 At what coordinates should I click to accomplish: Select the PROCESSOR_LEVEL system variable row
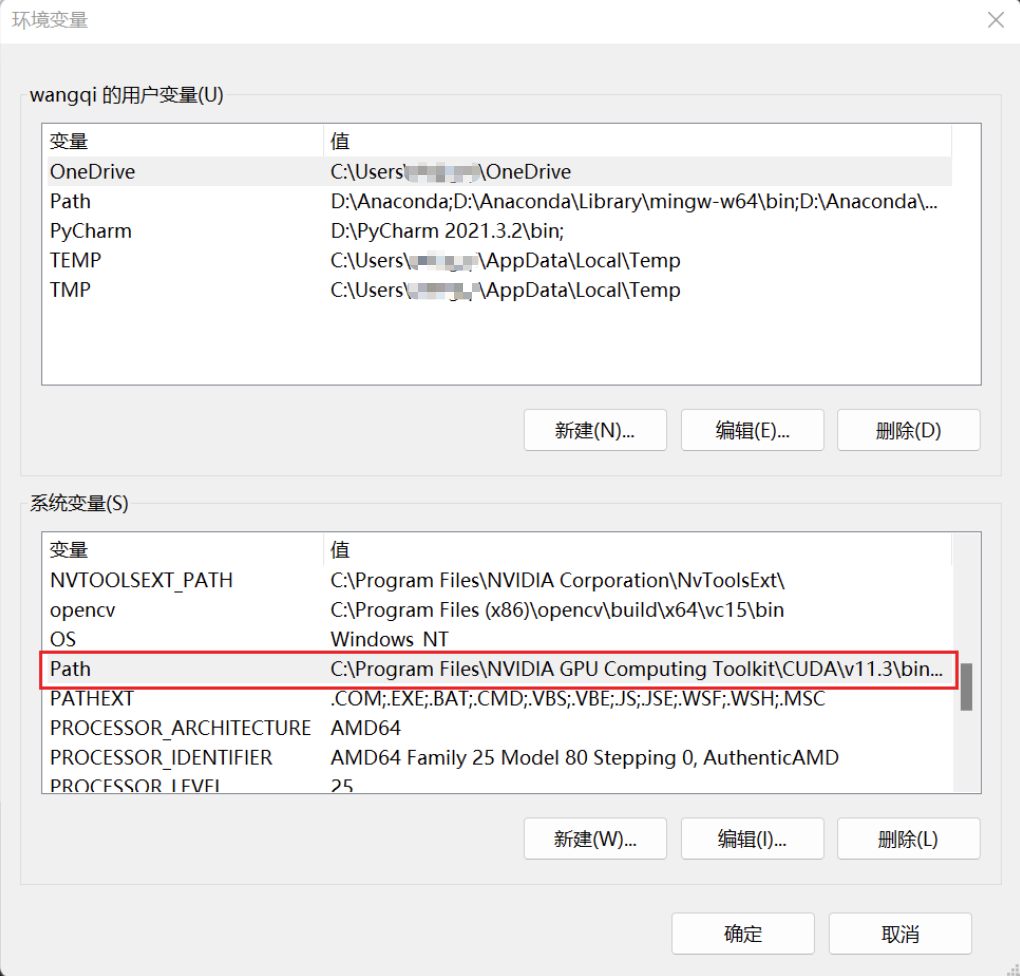click(x=500, y=784)
